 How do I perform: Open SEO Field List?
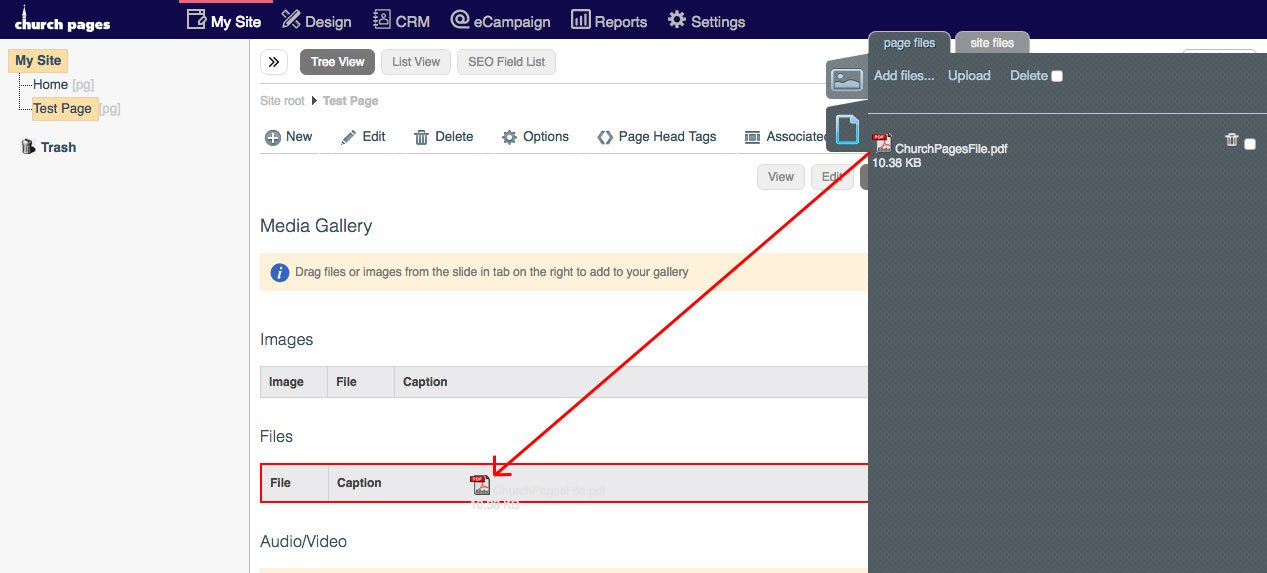pos(506,62)
